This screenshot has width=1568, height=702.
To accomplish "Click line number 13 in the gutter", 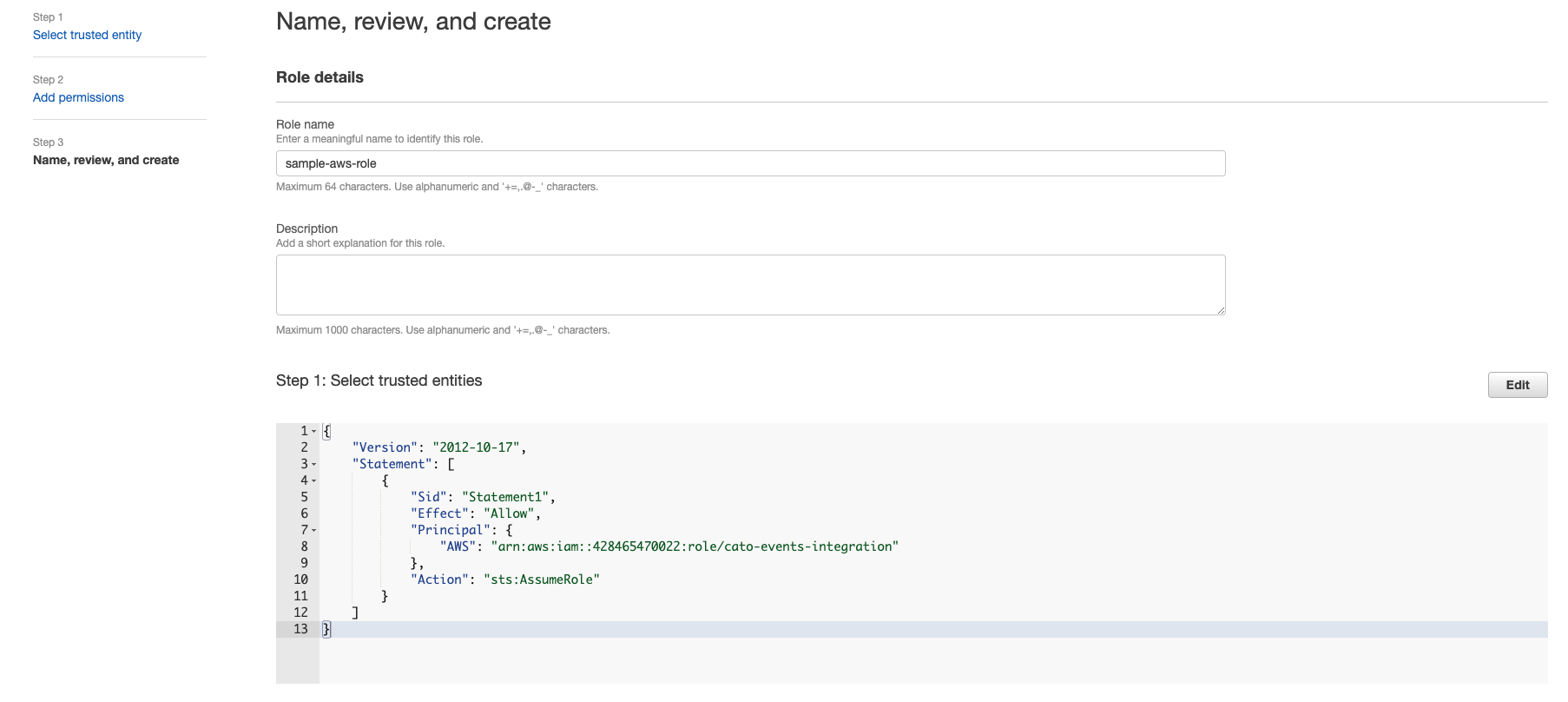I will tap(300, 629).
